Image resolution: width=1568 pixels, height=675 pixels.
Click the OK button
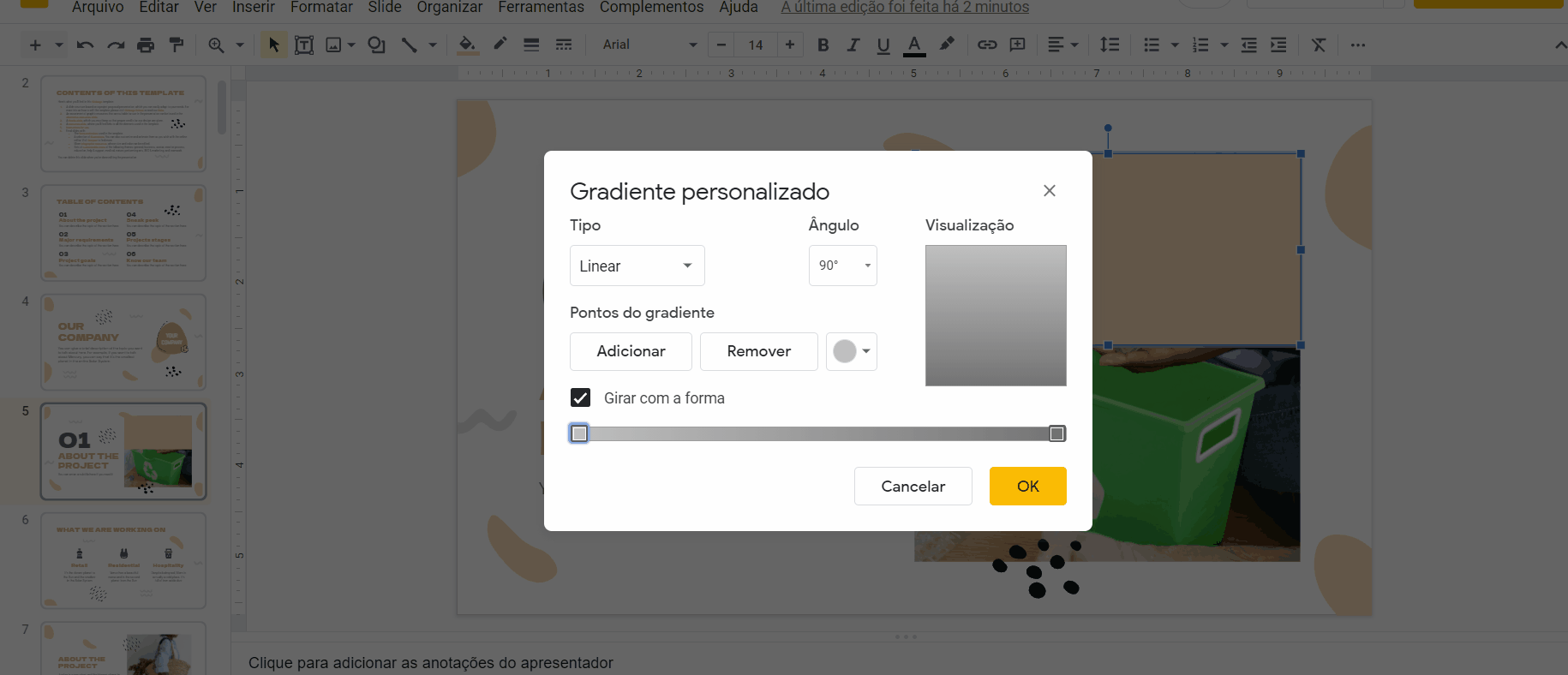pyautogui.click(x=1028, y=486)
